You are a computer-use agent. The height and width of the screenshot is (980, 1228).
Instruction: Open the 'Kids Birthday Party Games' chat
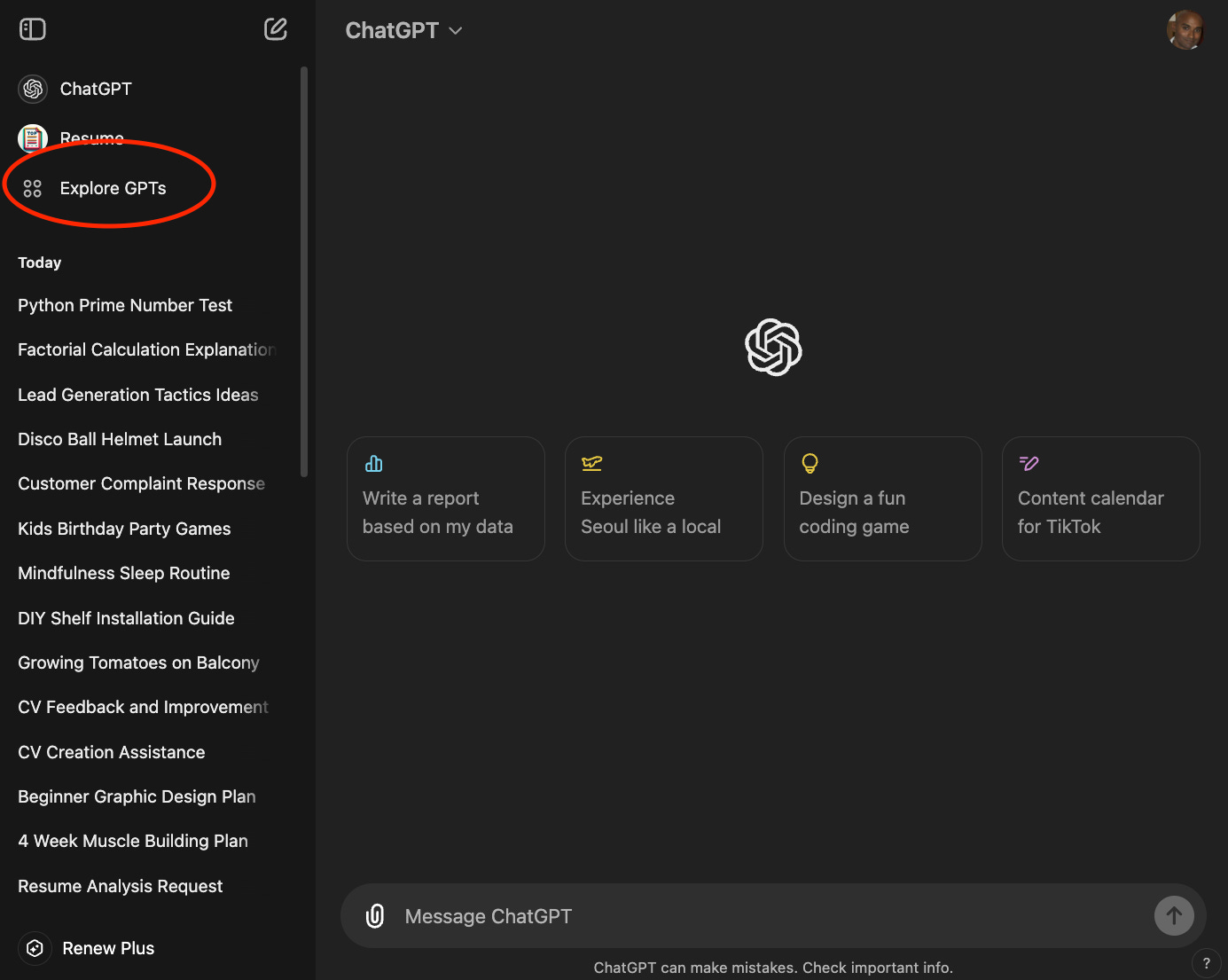click(124, 529)
